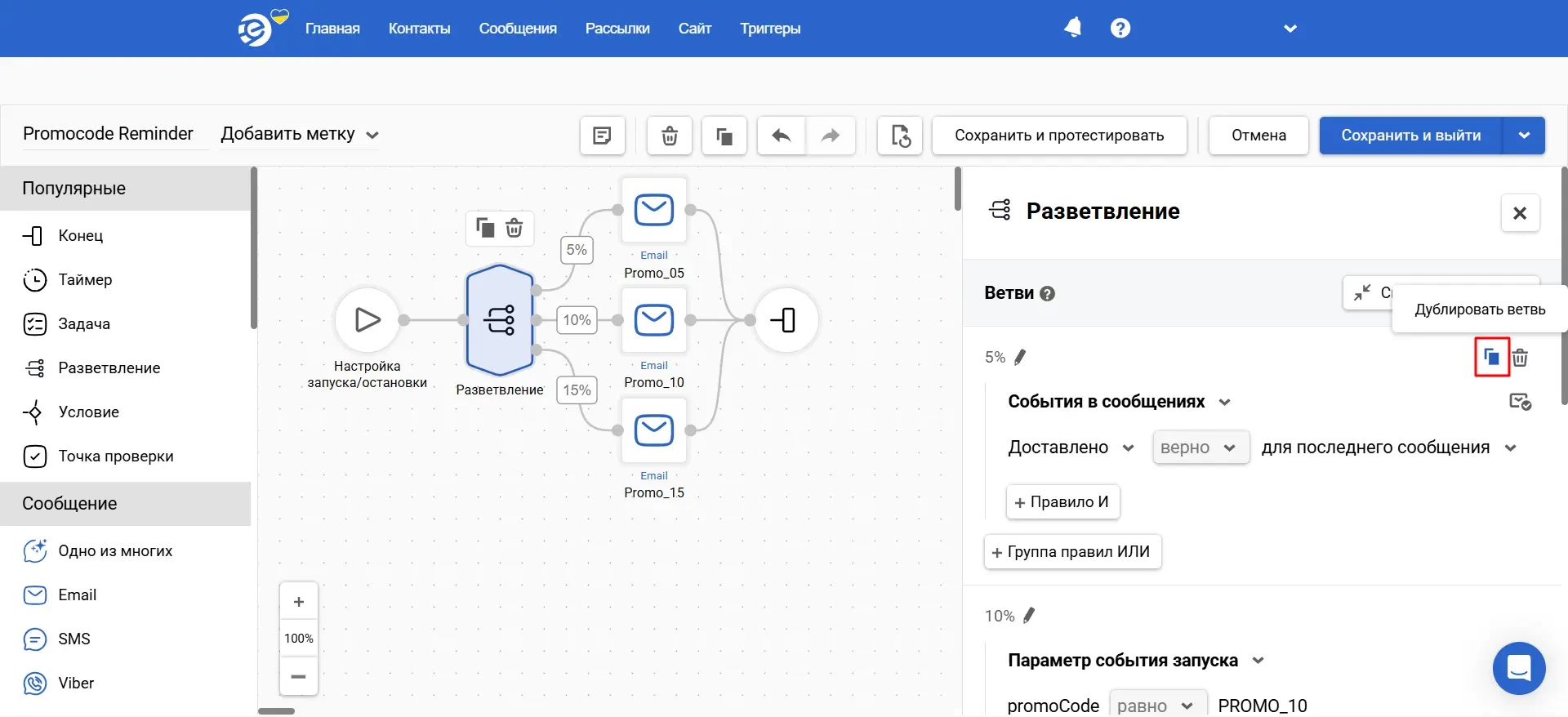
Task: Click the notification bell icon
Action: 1072,28
